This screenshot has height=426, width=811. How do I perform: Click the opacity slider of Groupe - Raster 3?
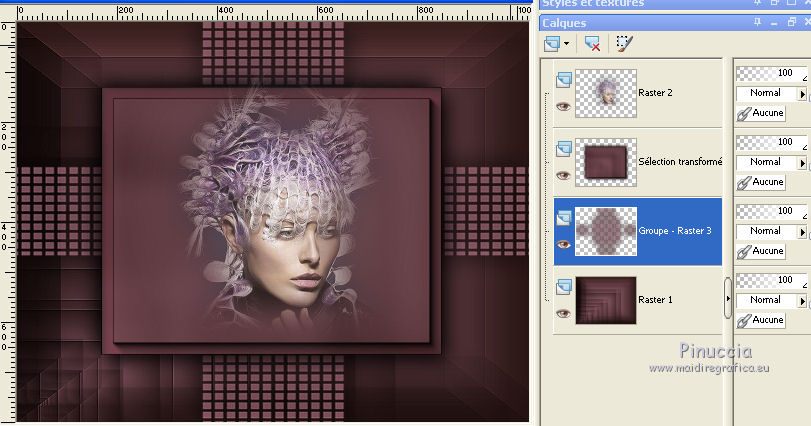pyautogui.click(x=771, y=211)
